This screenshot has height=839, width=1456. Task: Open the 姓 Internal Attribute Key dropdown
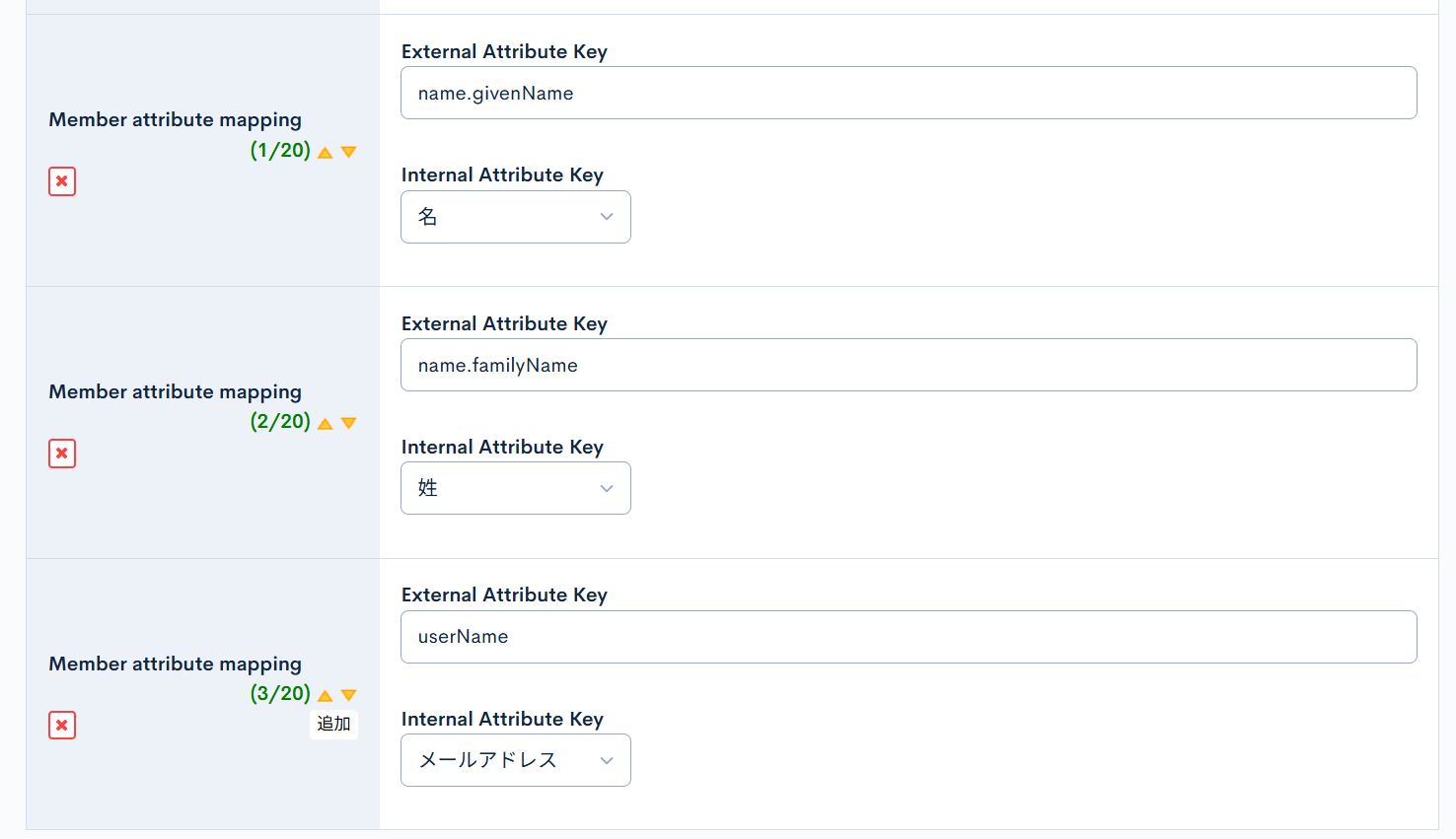tap(515, 487)
